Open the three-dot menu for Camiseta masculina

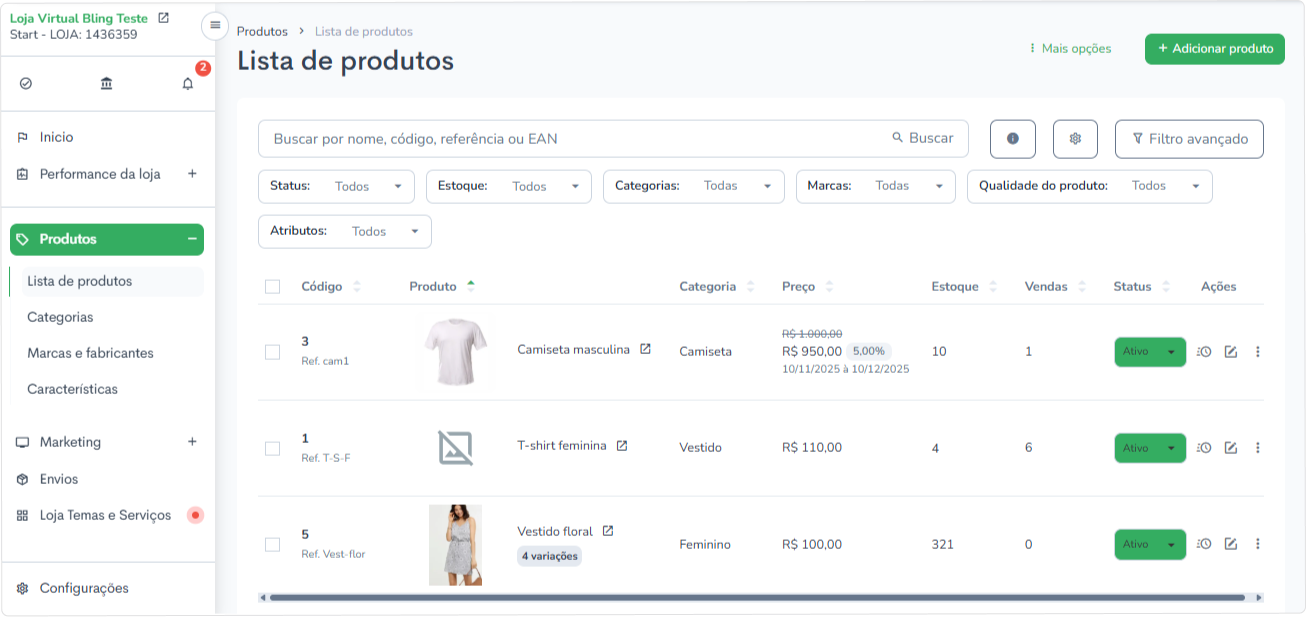click(1258, 352)
